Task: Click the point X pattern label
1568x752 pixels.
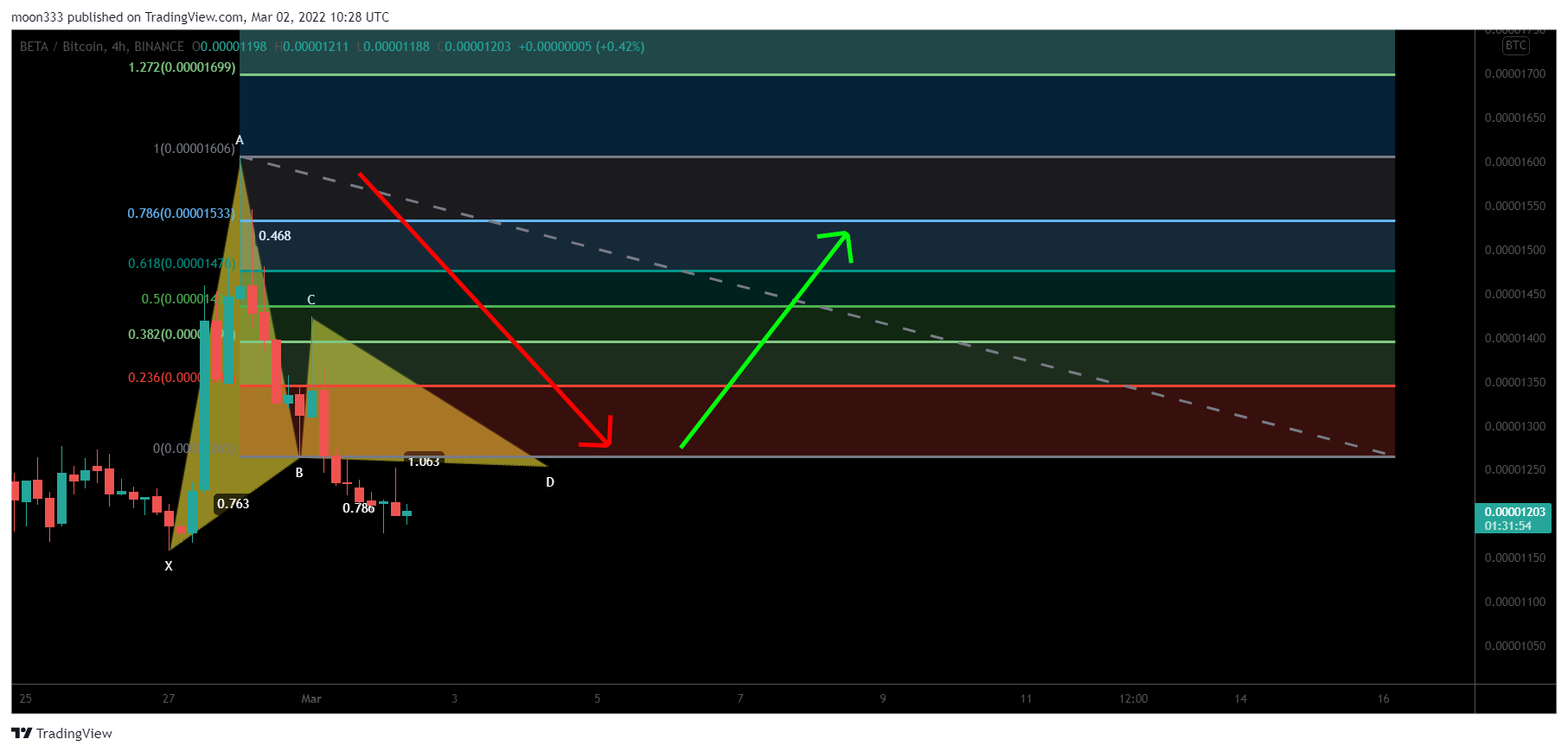Action: pyautogui.click(x=169, y=566)
